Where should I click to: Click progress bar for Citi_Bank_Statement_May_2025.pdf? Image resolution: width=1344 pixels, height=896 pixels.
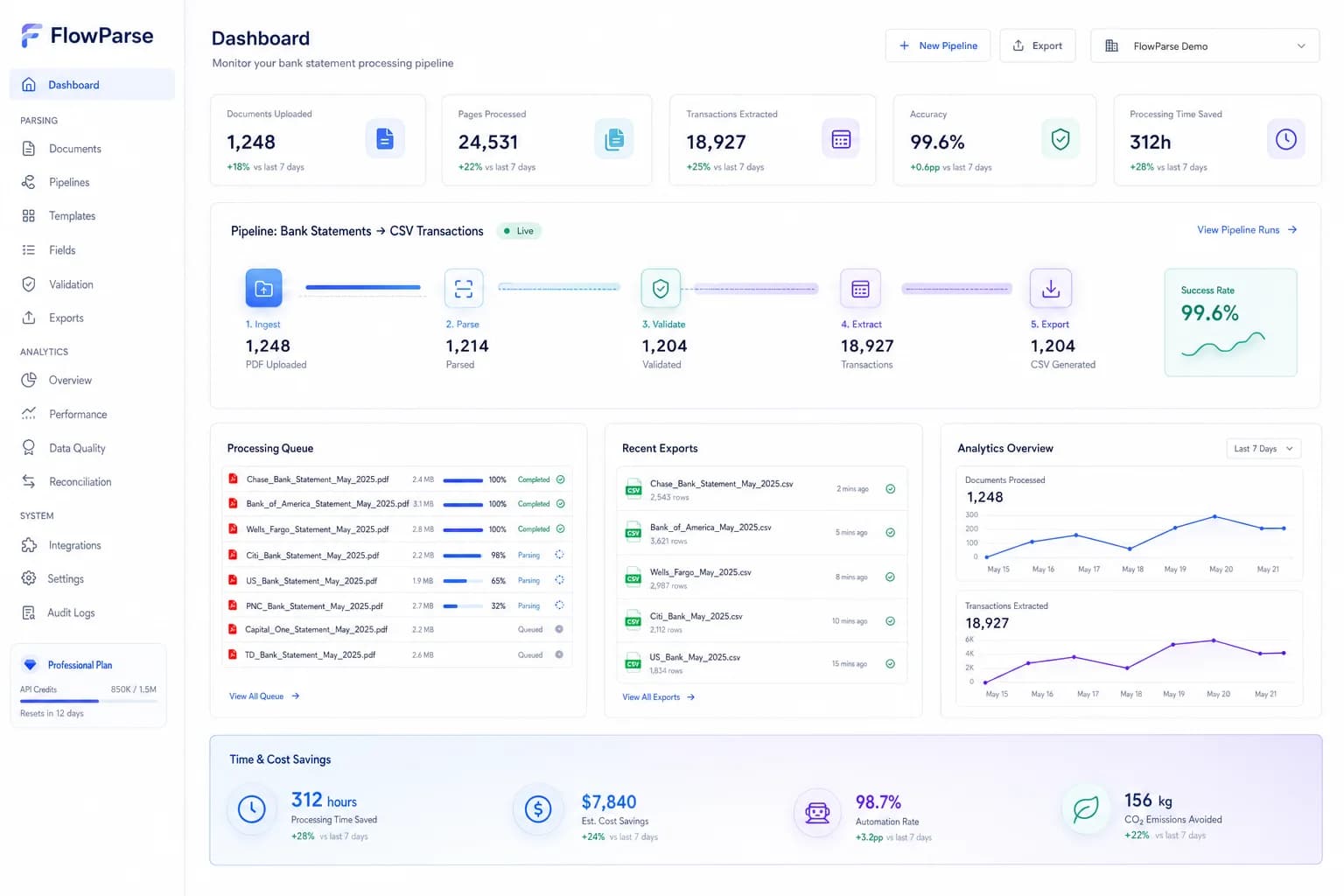click(x=463, y=556)
